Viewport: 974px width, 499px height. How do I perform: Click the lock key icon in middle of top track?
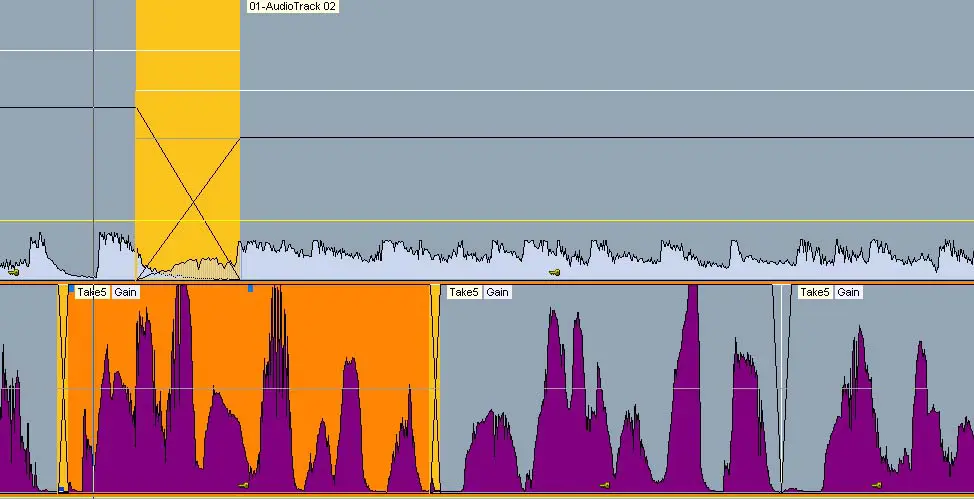(554, 272)
